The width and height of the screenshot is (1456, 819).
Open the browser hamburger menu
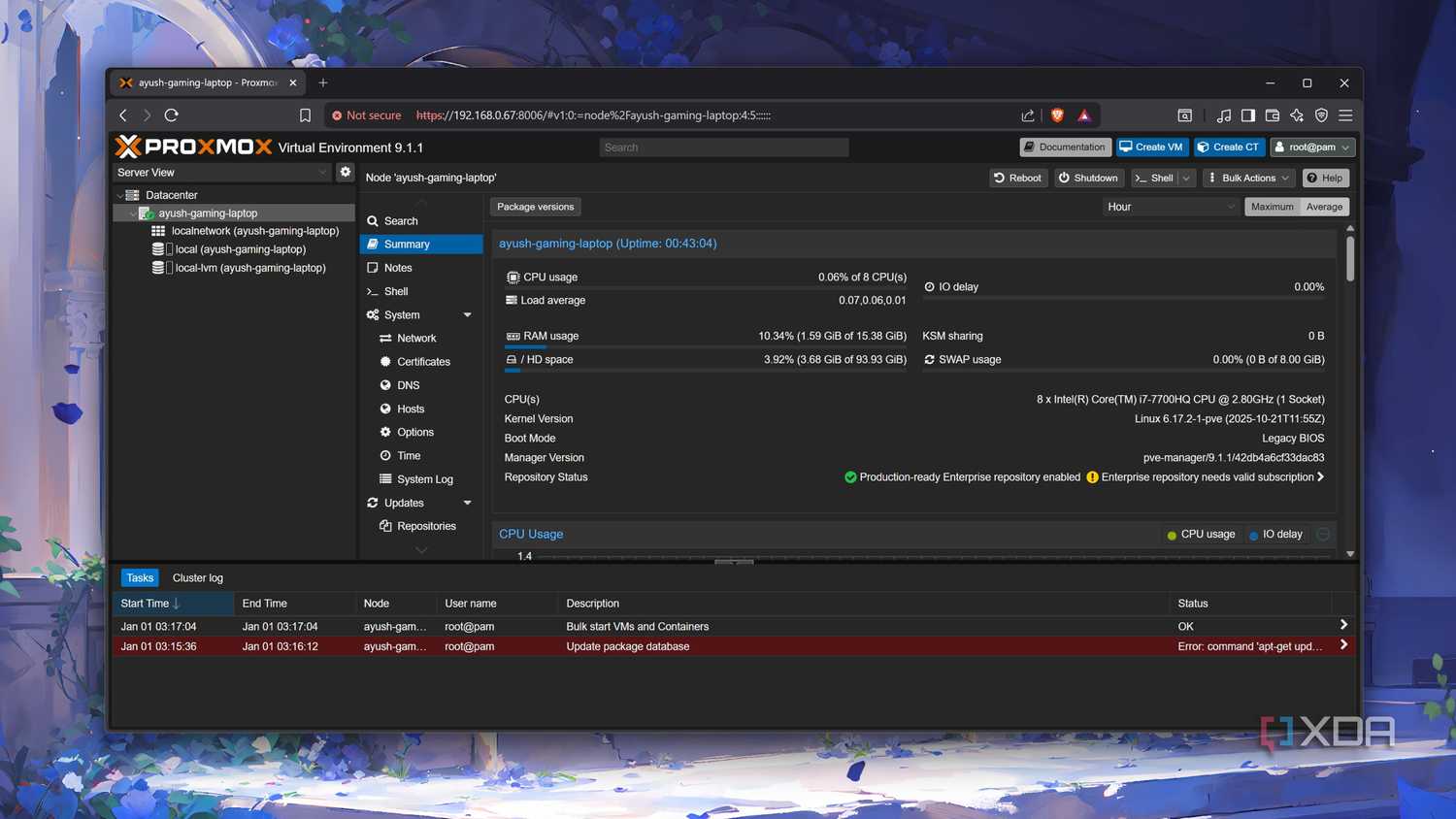[1345, 115]
